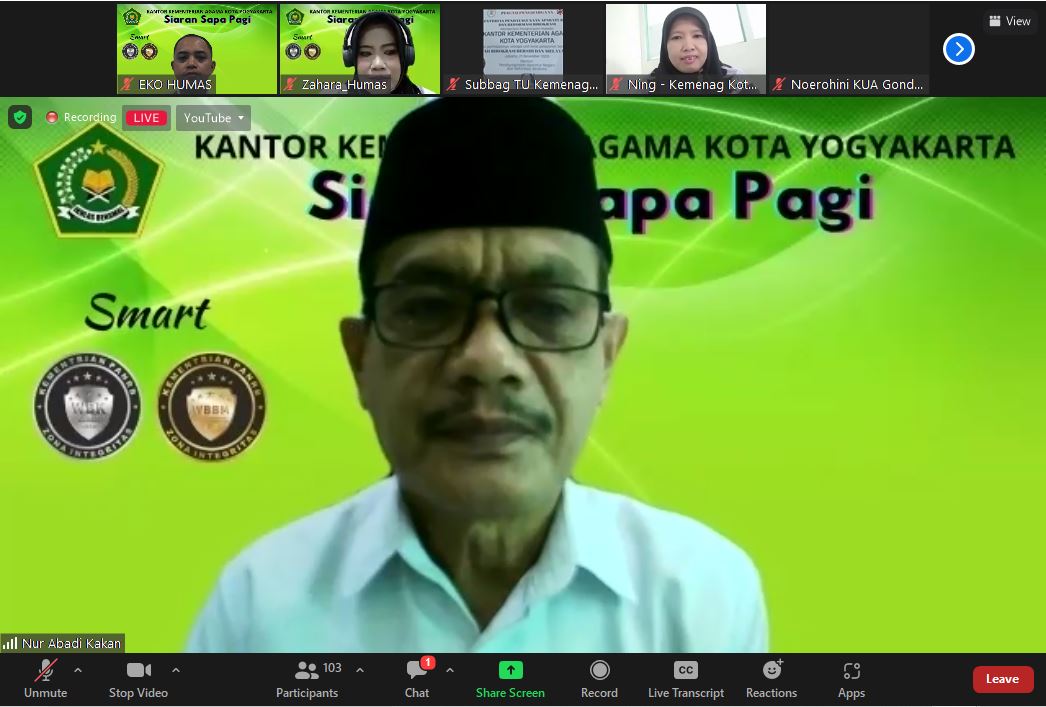Click muted mic icon on Ning - Kemenag
Image resolution: width=1046 pixels, height=707 pixels.
616,85
